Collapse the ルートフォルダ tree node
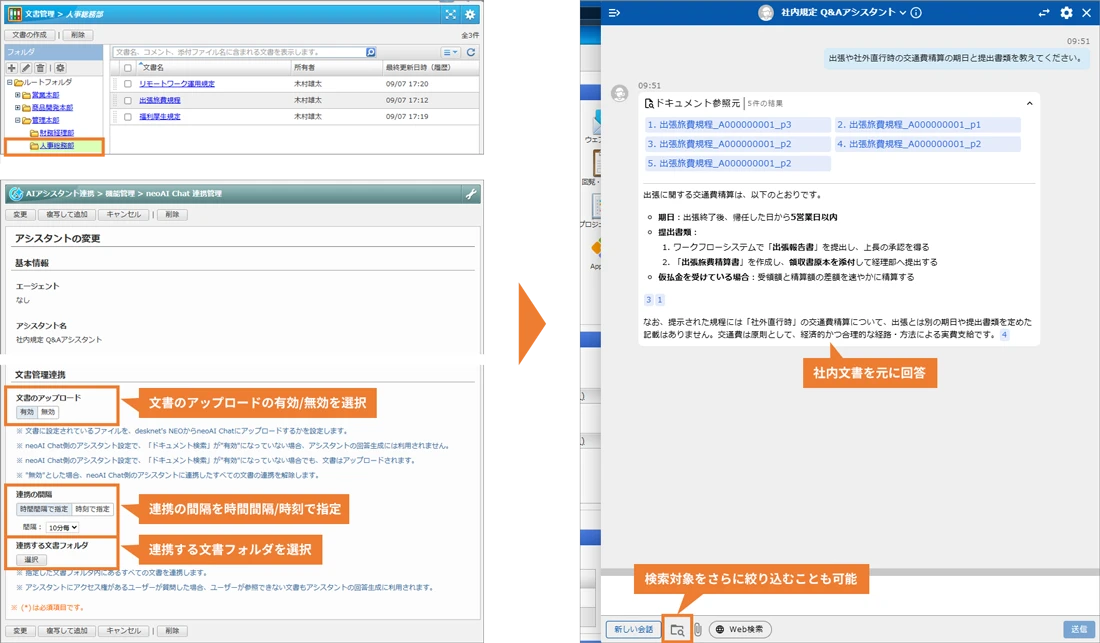 coord(10,83)
